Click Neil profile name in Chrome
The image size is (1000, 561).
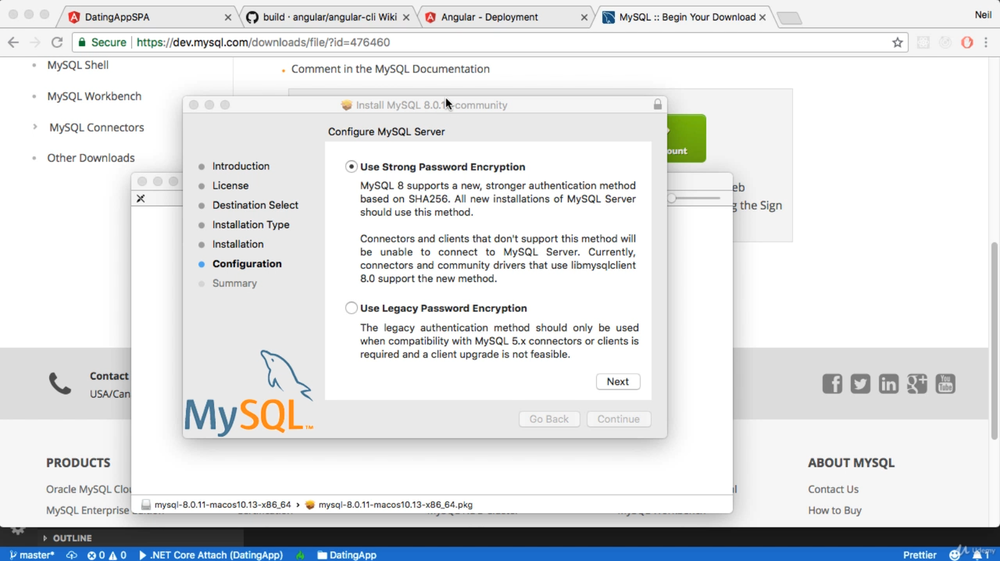pos(983,15)
